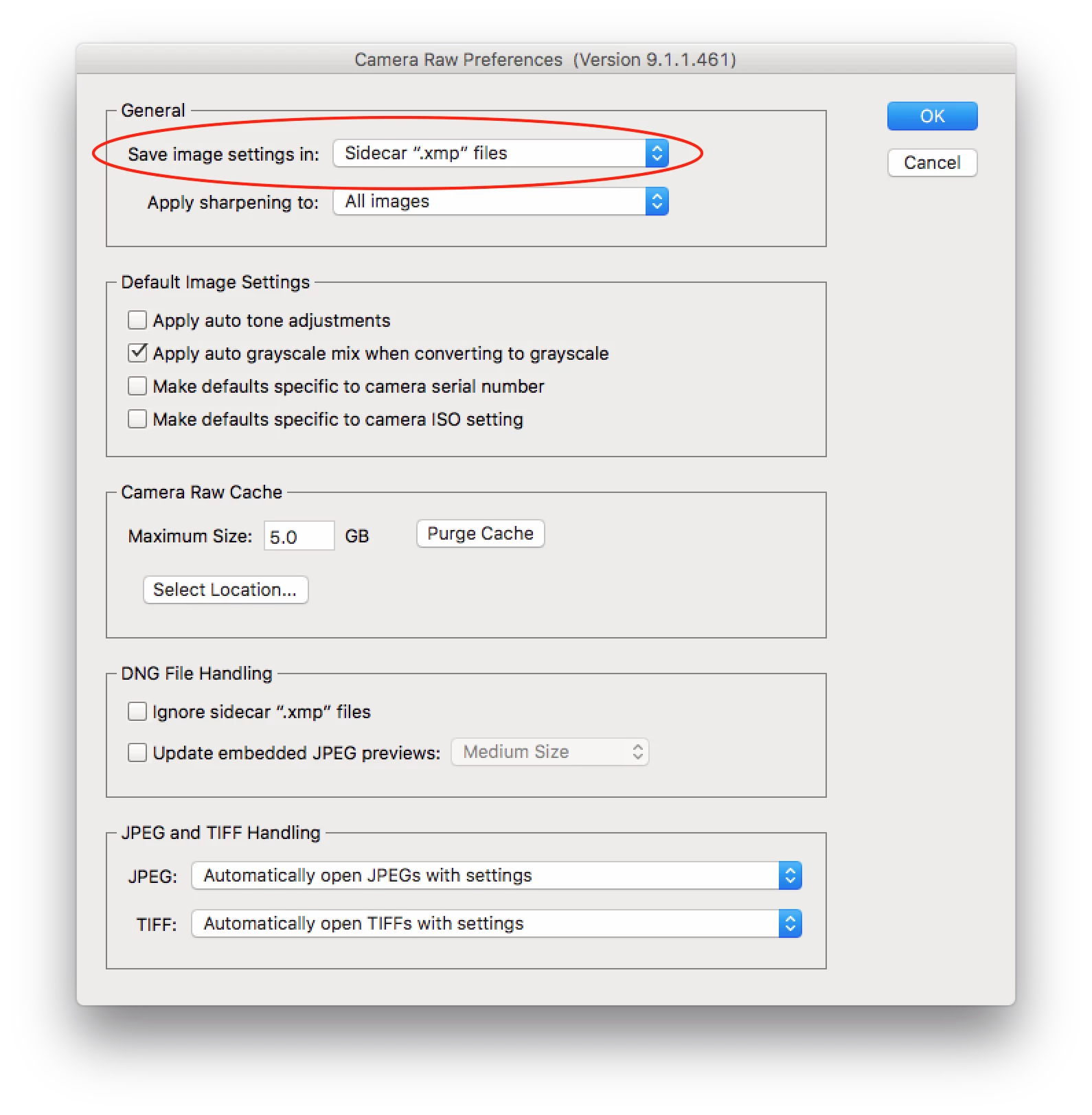Screen dimensions: 1092x1115
Task: Open the Apply sharpening to dropdown
Action: [x=501, y=201]
